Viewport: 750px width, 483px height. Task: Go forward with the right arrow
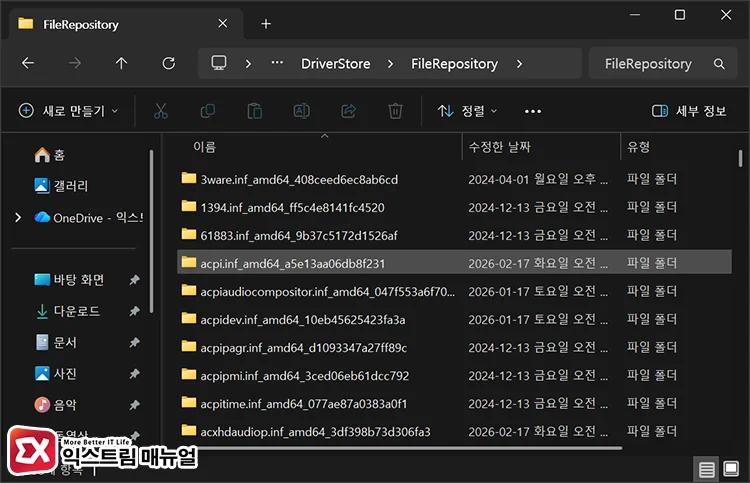75,63
